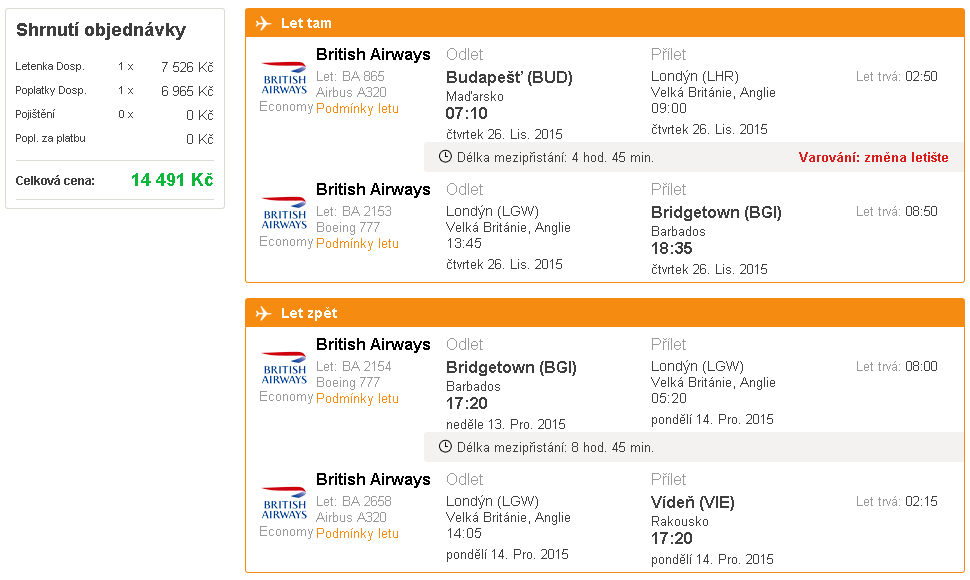The width and height of the screenshot is (970, 580).
Task: Click British Airways logo for flight BA 865
Action: click(x=284, y=79)
